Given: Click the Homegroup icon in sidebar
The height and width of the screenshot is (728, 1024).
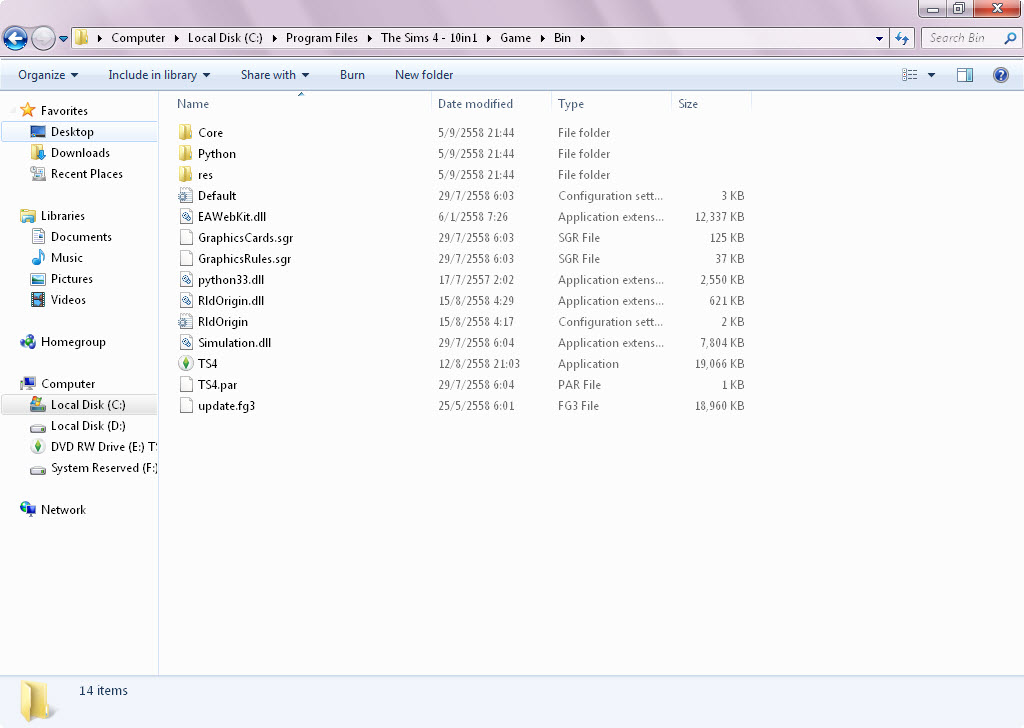Looking at the screenshot, I should [x=28, y=342].
